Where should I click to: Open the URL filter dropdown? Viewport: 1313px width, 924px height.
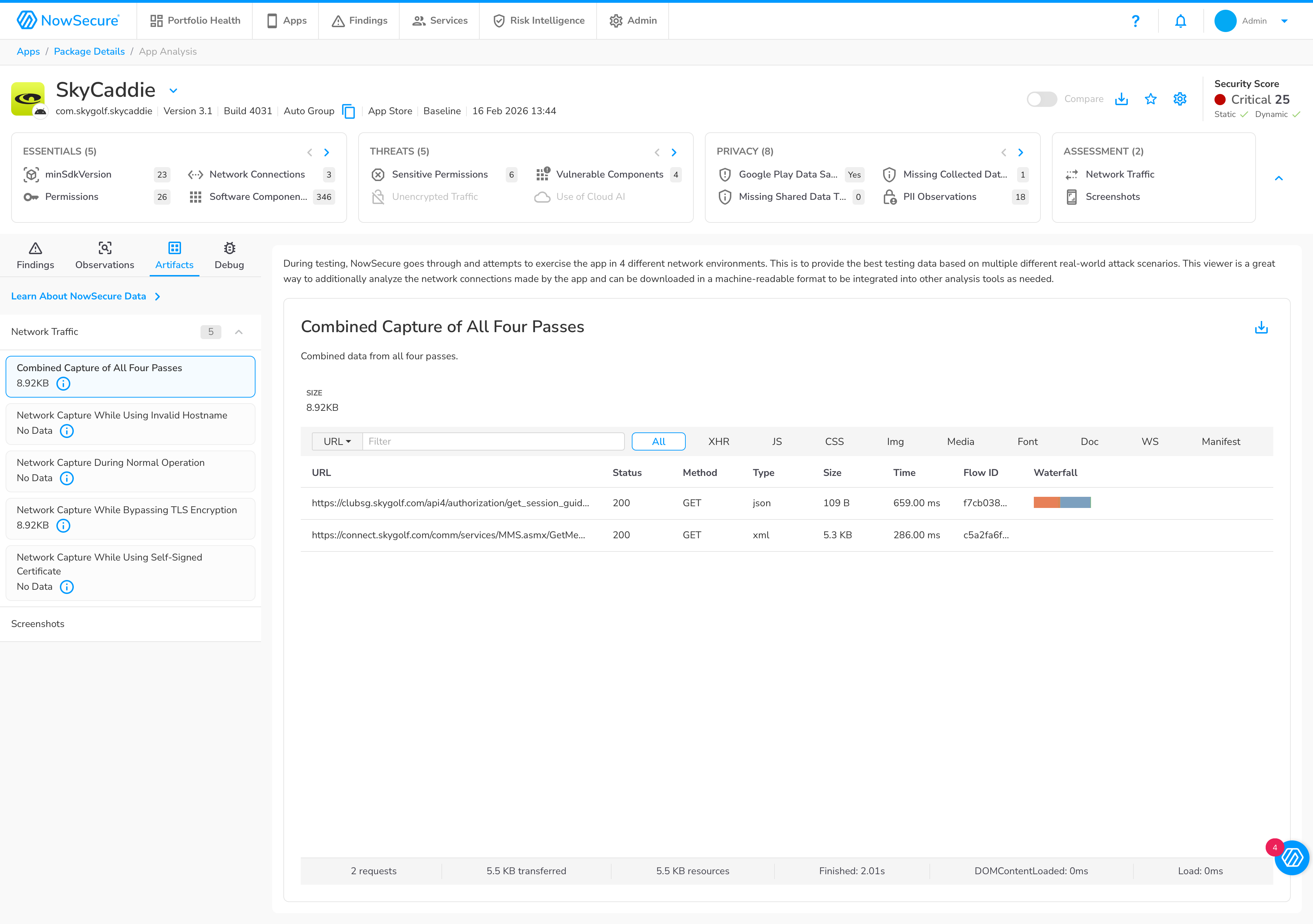[337, 442]
